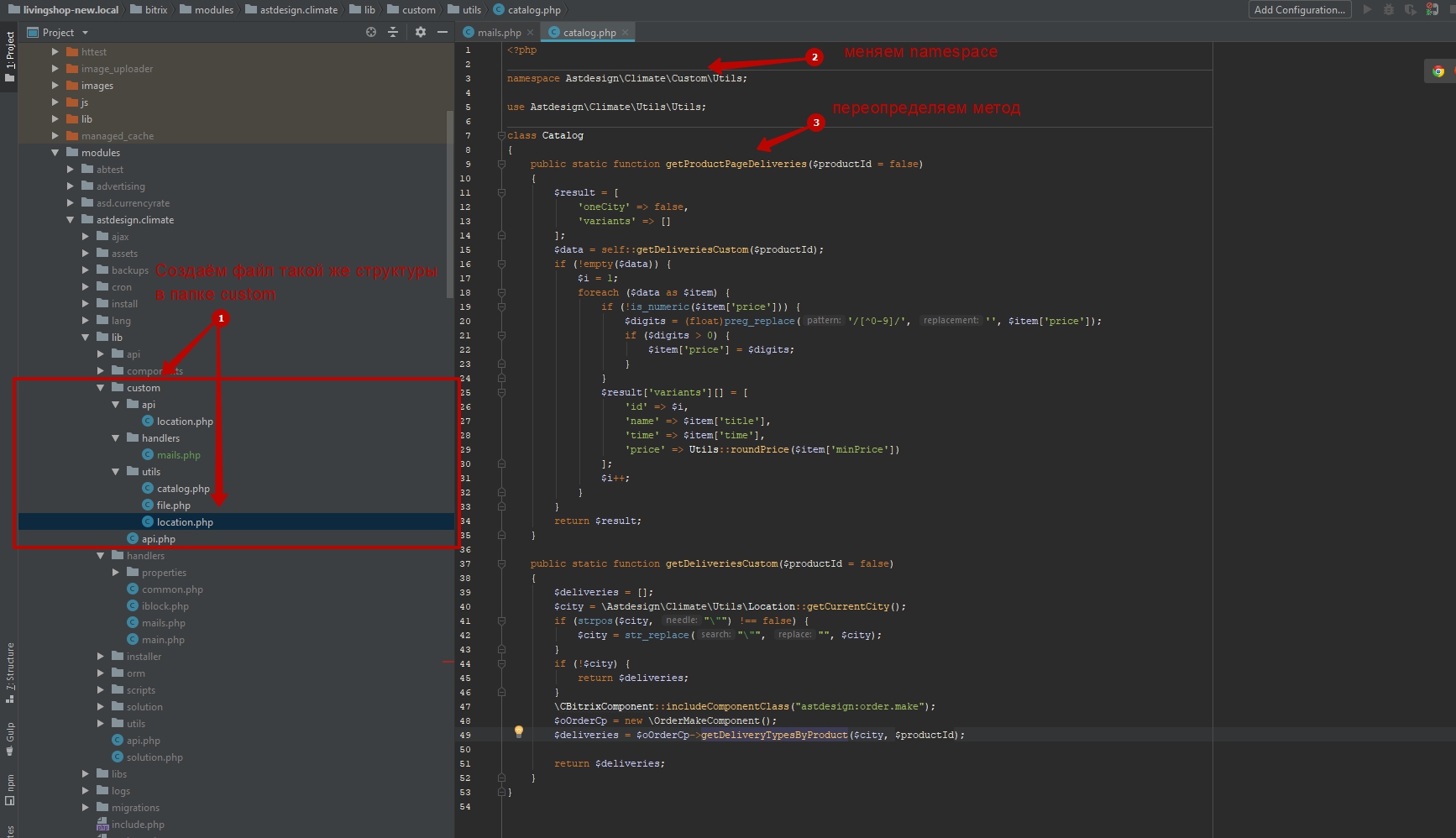
Task: Click modules breadcrumb folder
Action: tap(207, 10)
